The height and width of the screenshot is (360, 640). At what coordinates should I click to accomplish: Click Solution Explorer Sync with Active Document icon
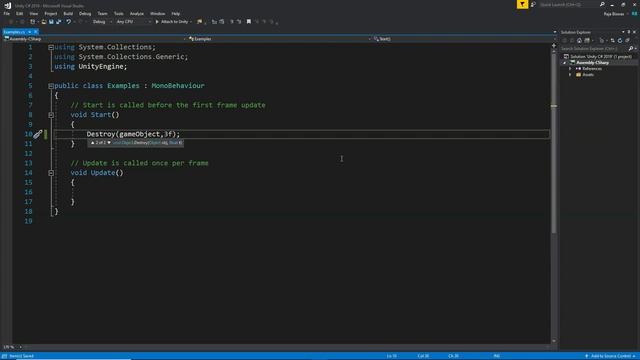point(612,40)
